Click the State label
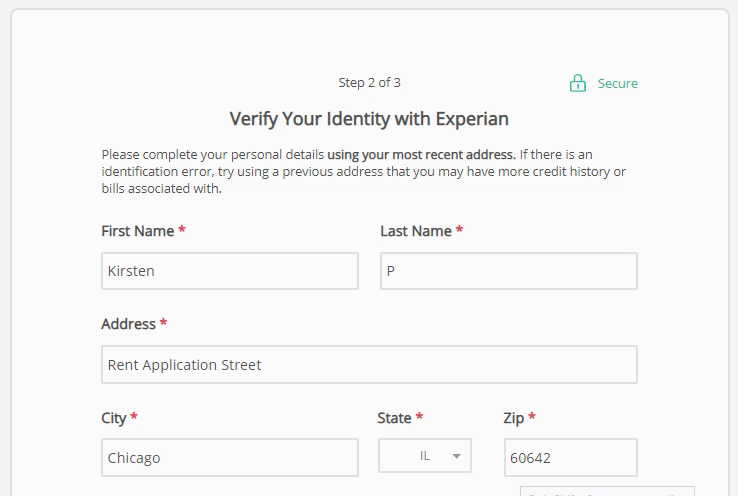This screenshot has height=496, width=738. click(394, 418)
